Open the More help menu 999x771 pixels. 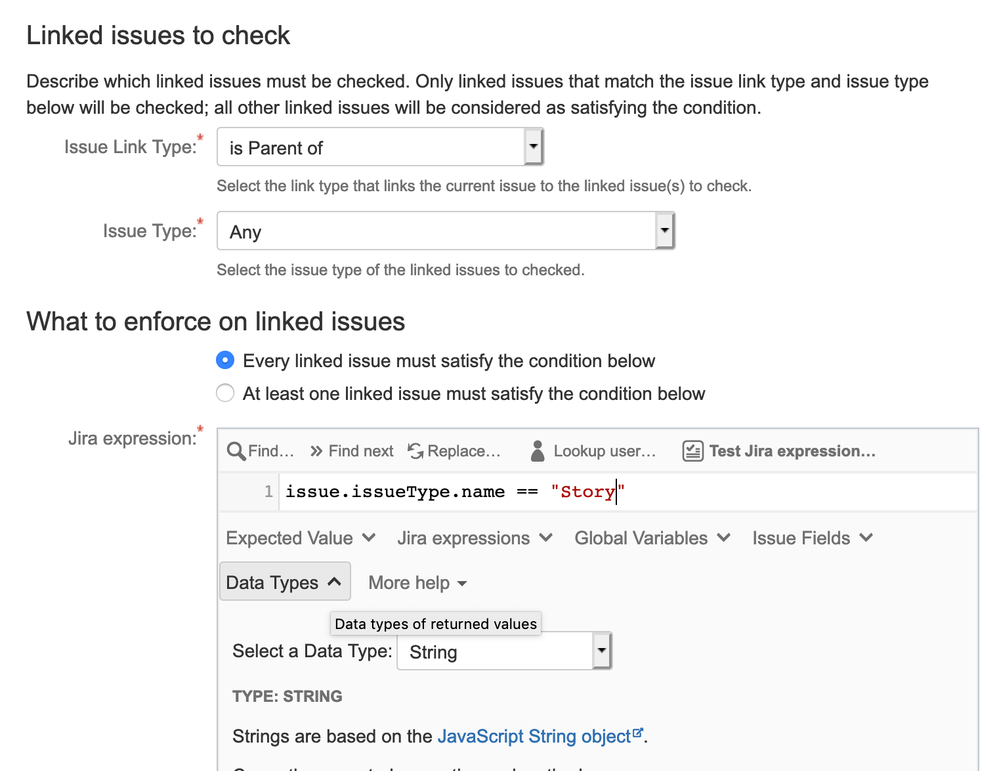pos(418,582)
